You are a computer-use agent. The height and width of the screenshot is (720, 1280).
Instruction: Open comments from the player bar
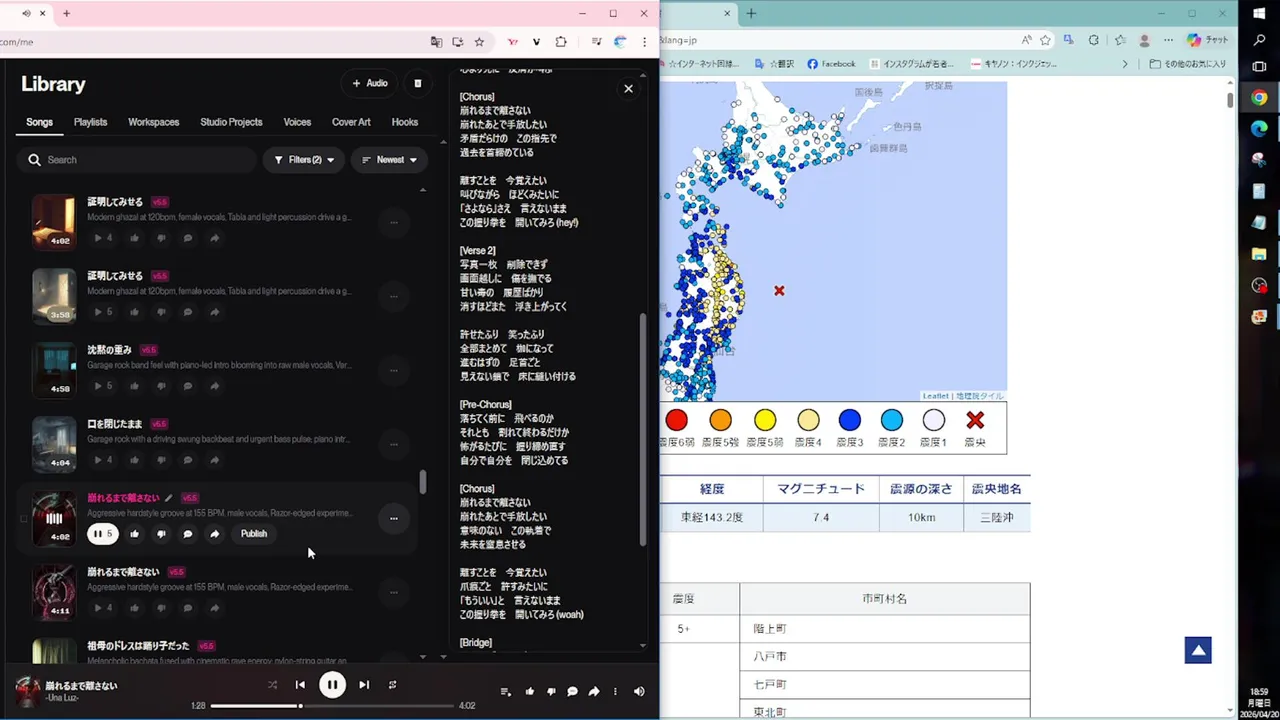coord(572,691)
